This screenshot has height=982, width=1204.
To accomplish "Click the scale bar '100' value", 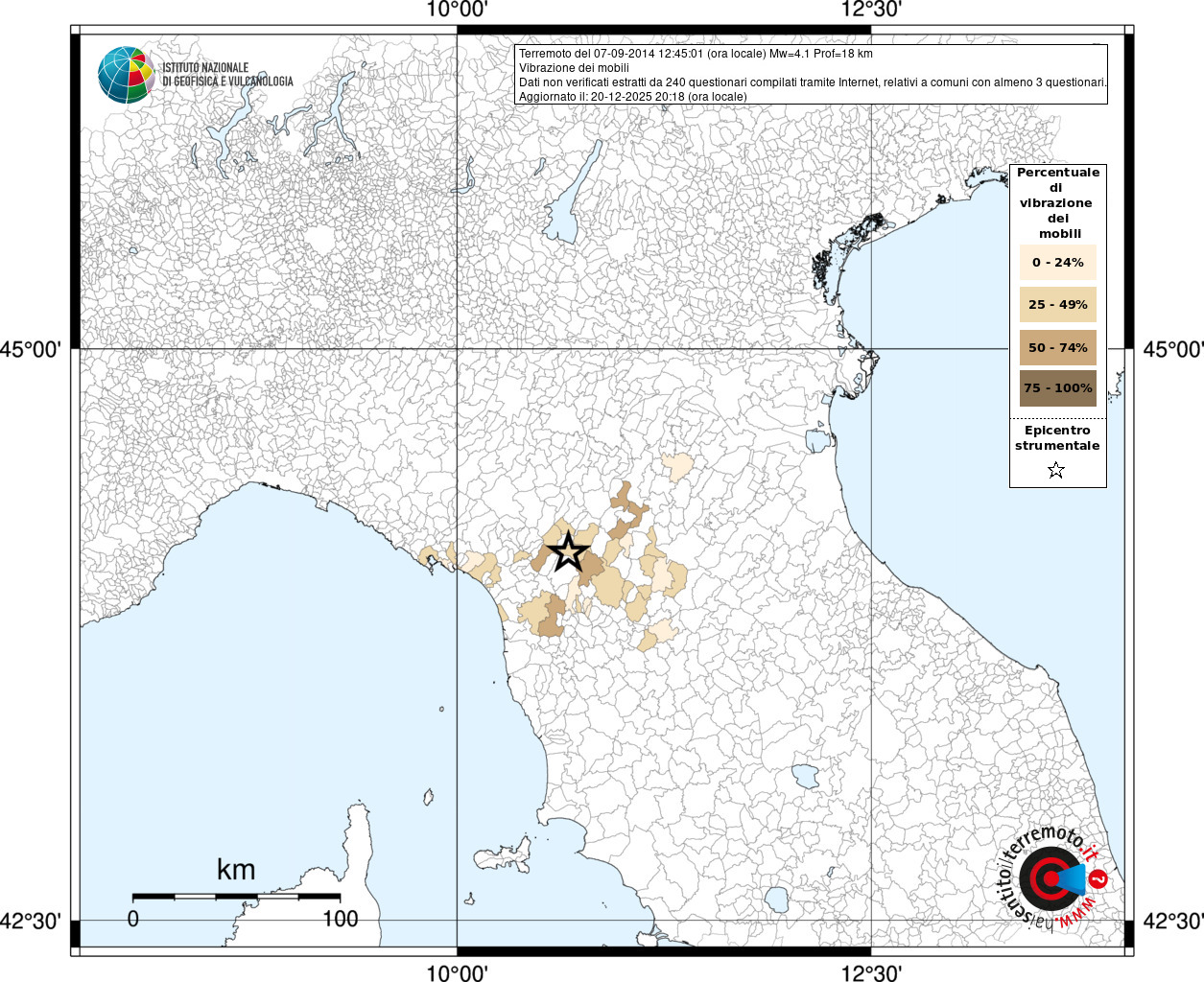I will click(340, 919).
